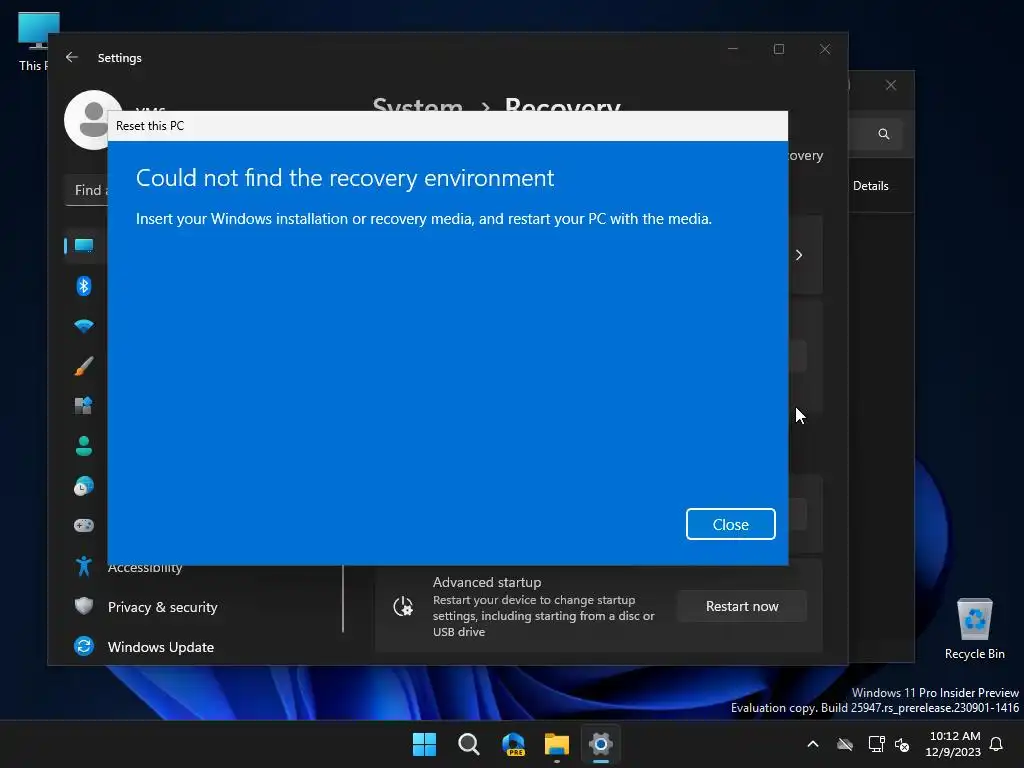This screenshot has width=1024, height=768.
Task: Open Bluetooth & devices sidebar icon
Action: point(84,286)
